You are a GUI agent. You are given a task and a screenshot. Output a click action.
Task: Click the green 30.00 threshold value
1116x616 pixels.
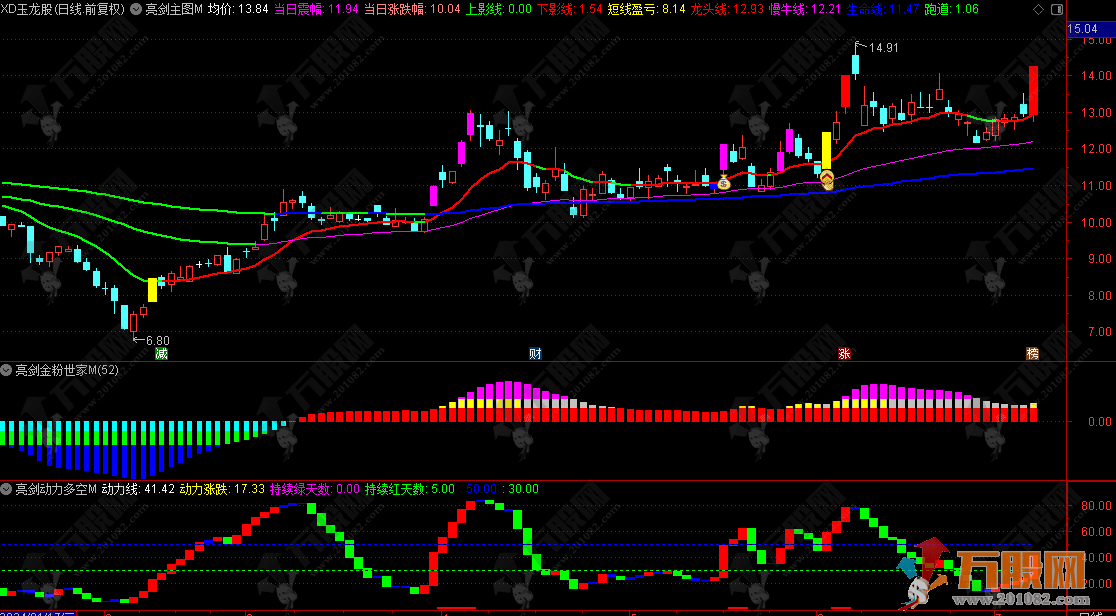click(x=524, y=489)
